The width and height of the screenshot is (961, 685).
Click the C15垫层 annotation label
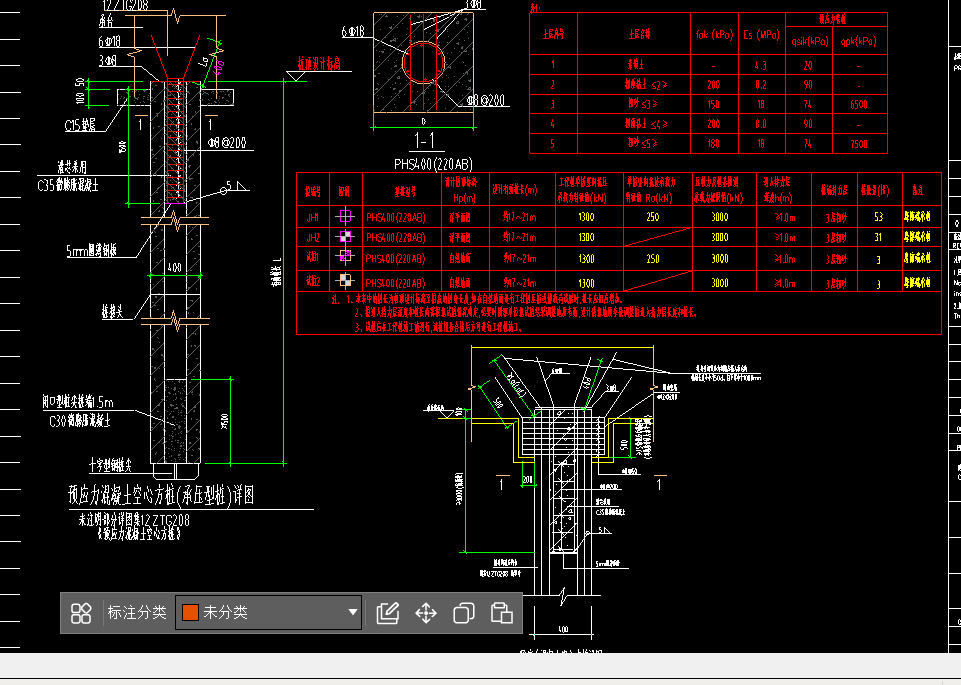(x=80, y=126)
